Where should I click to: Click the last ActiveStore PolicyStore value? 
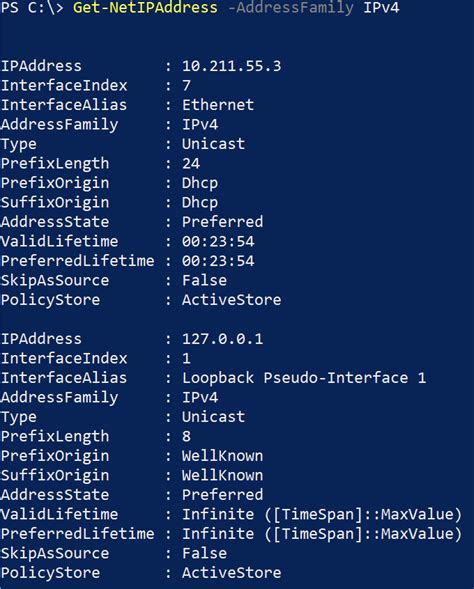(232, 573)
